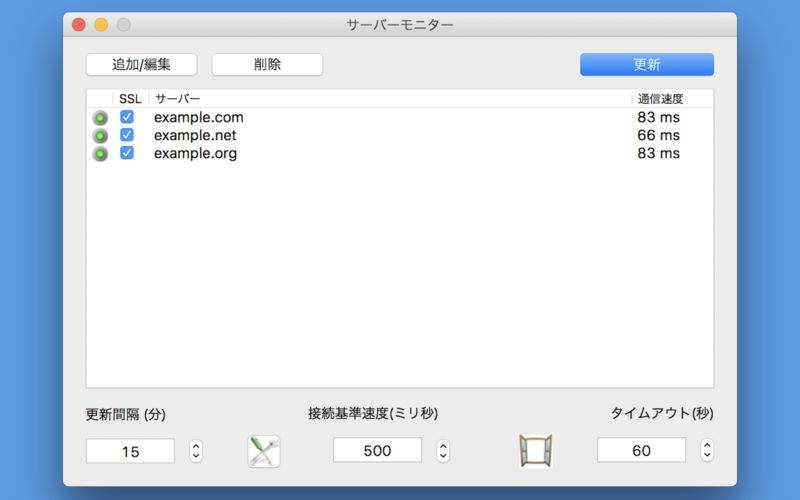Click the 接続基準速度 stepper control
The width and height of the screenshot is (800, 500).
click(443, 451)
